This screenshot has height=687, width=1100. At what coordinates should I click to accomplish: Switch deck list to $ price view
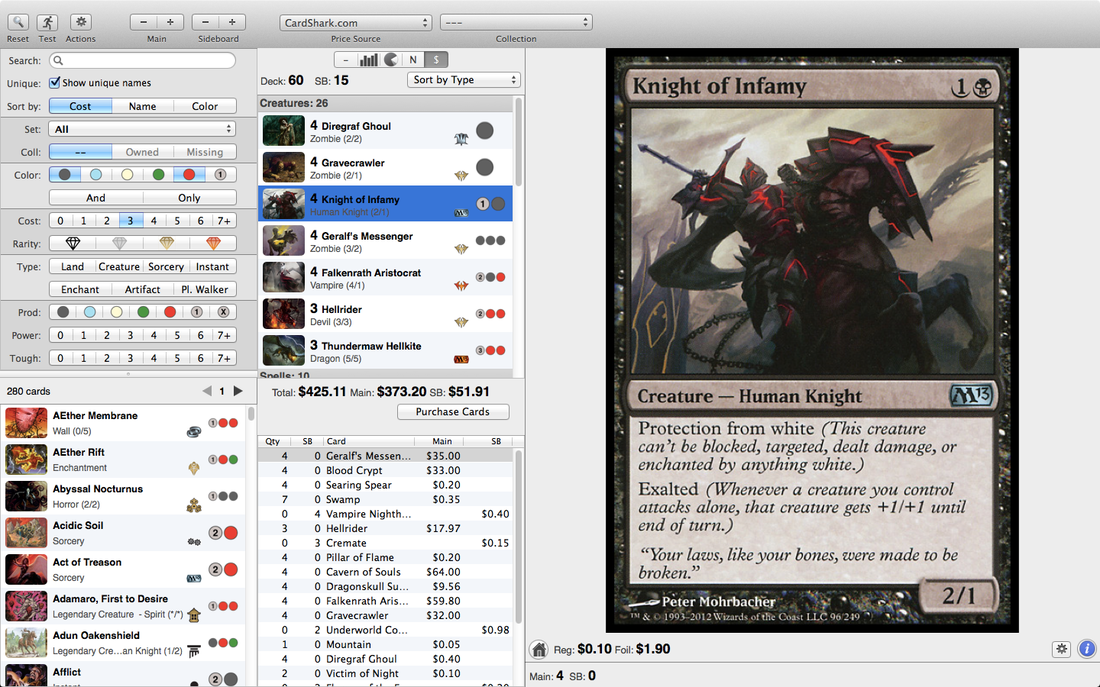(x=436, y=60)
